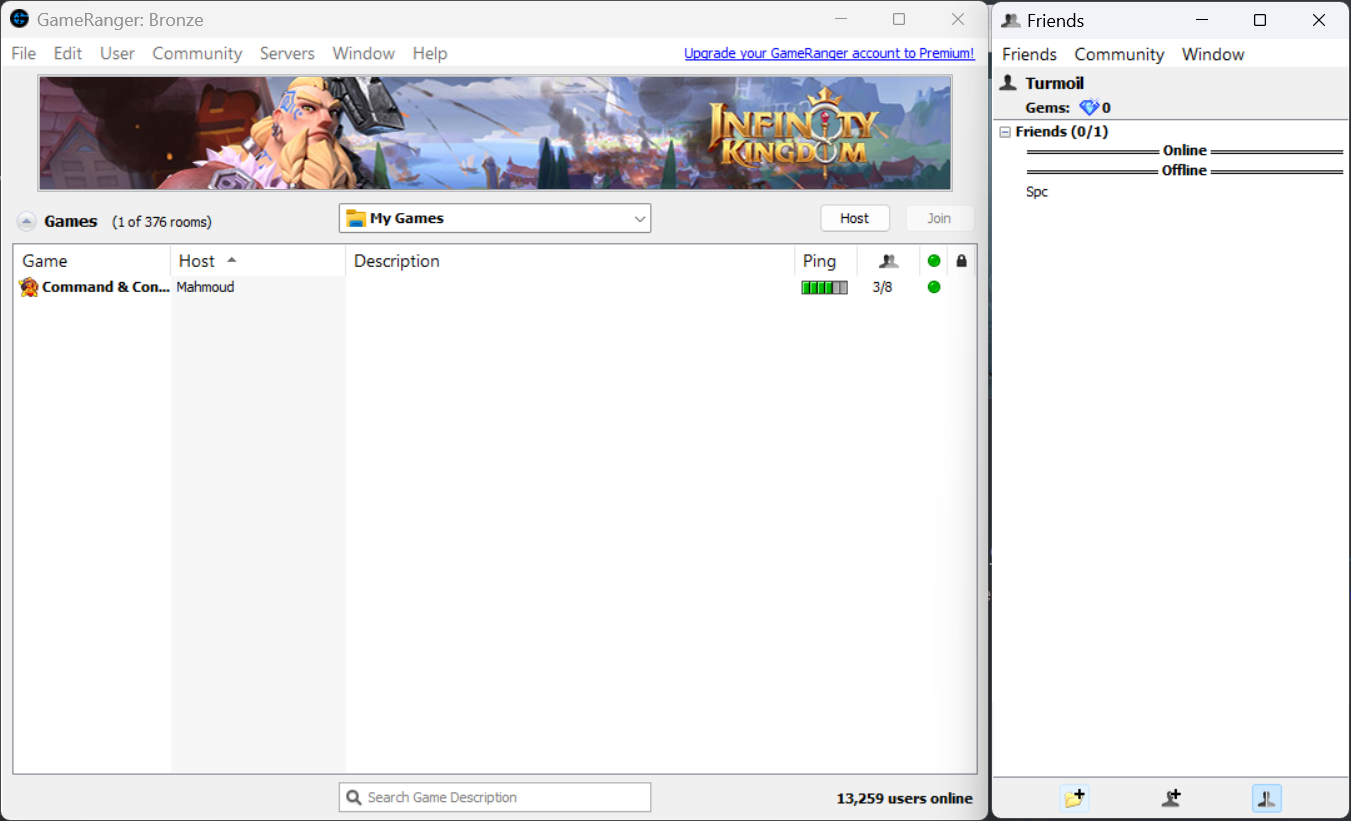This screenshot has width=1351, height=821.
Task: Open the Community menu in Friends window
Action: (x=1119, y=55)
